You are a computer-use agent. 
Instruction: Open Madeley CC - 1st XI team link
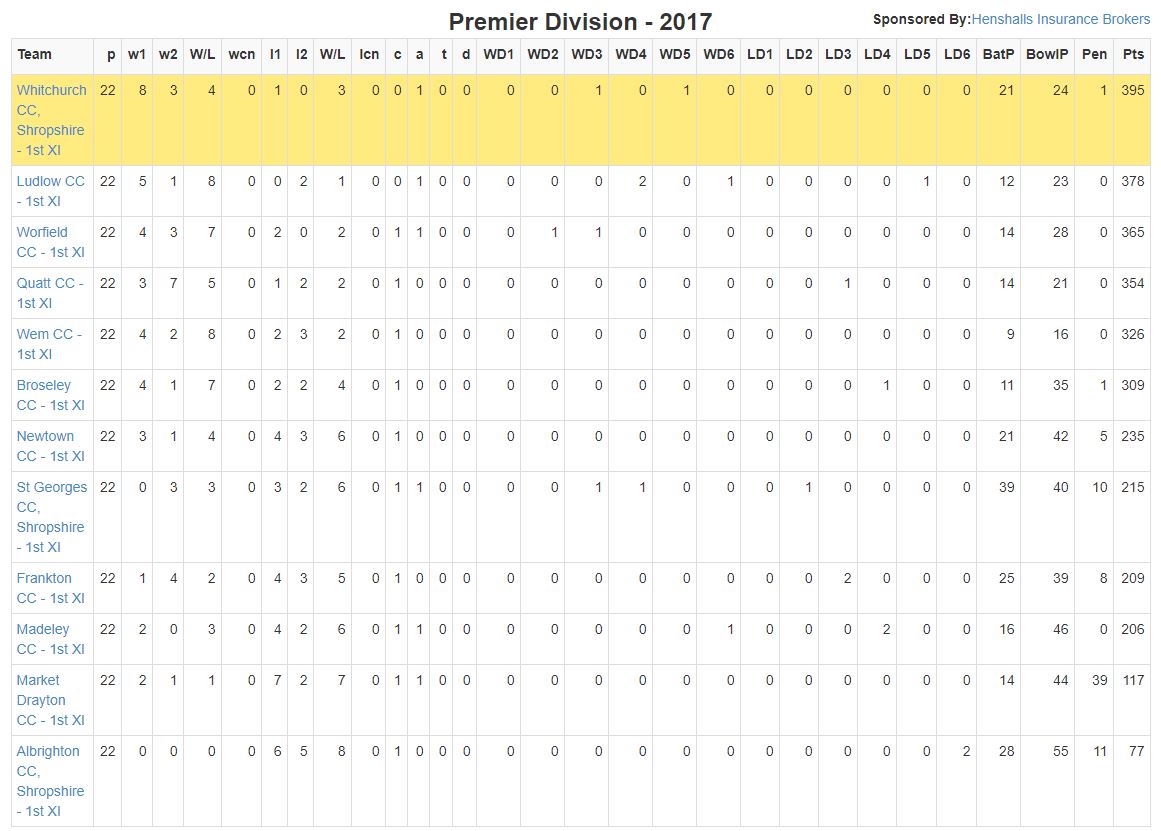51,639
